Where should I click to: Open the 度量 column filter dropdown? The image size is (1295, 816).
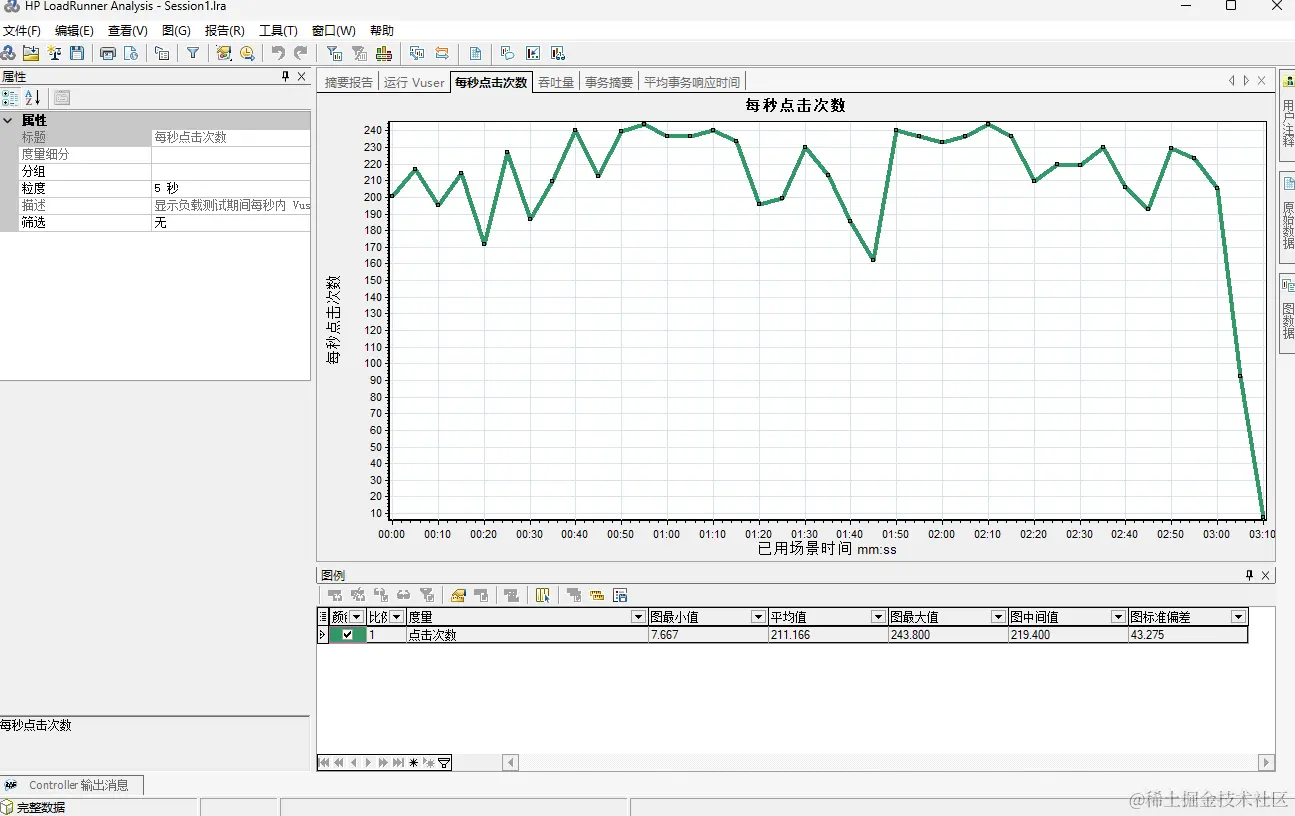pyautogui.click(x=639, y=617)
